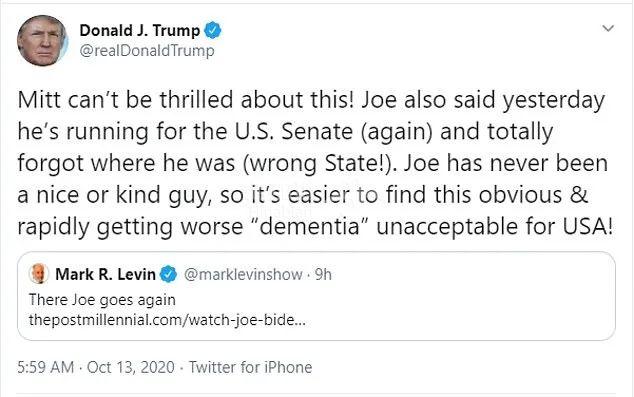634x397 pixels.
Task: Open the Twitter for iPhone source link
Action: (x=251, y=367)
